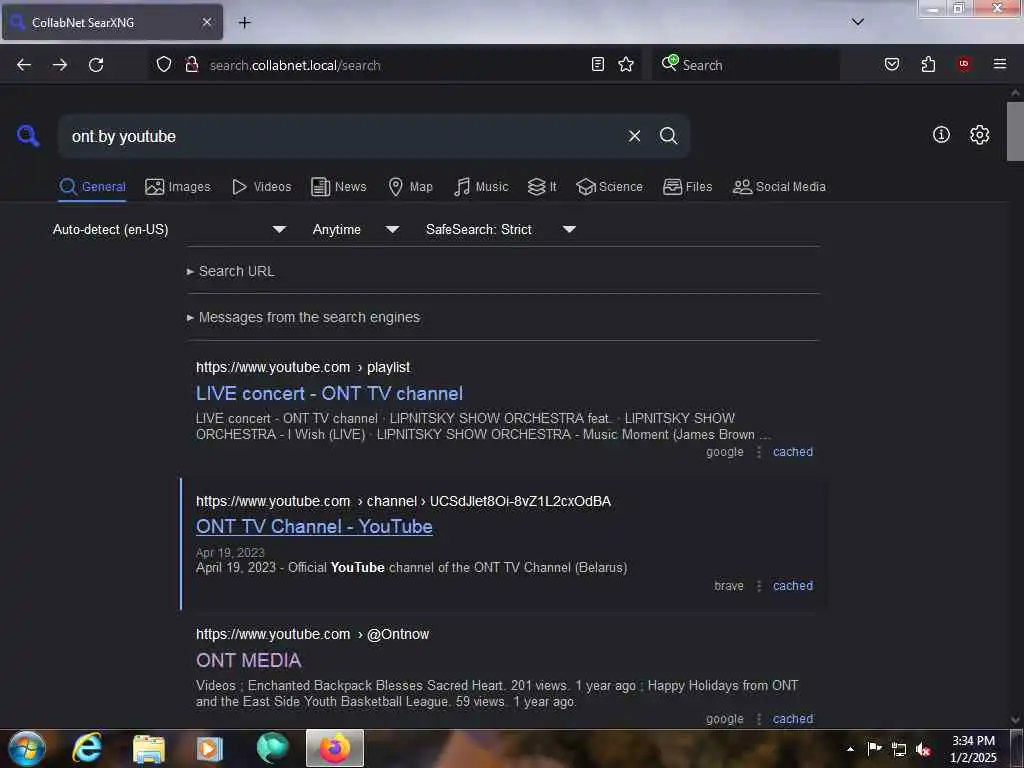Open the SafeSearch: Strict dropdown
The height and width of the screenshot is (768, 1024).
pos(500,229)
